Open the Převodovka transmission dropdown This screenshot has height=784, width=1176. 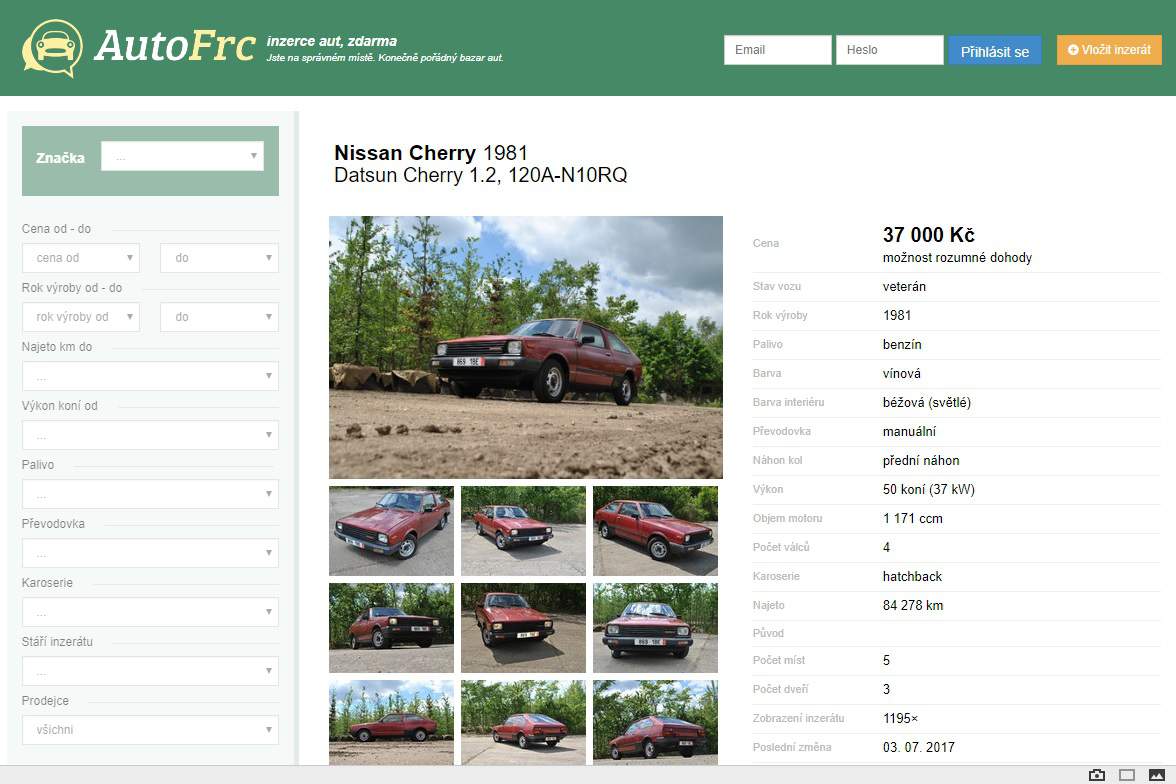pyautogui.click(x=150, y=553)
